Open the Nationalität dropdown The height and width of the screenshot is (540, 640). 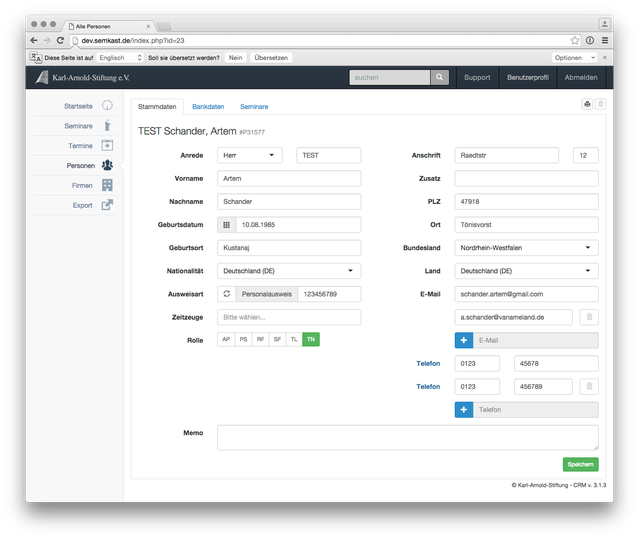click(x=288, y=271)
